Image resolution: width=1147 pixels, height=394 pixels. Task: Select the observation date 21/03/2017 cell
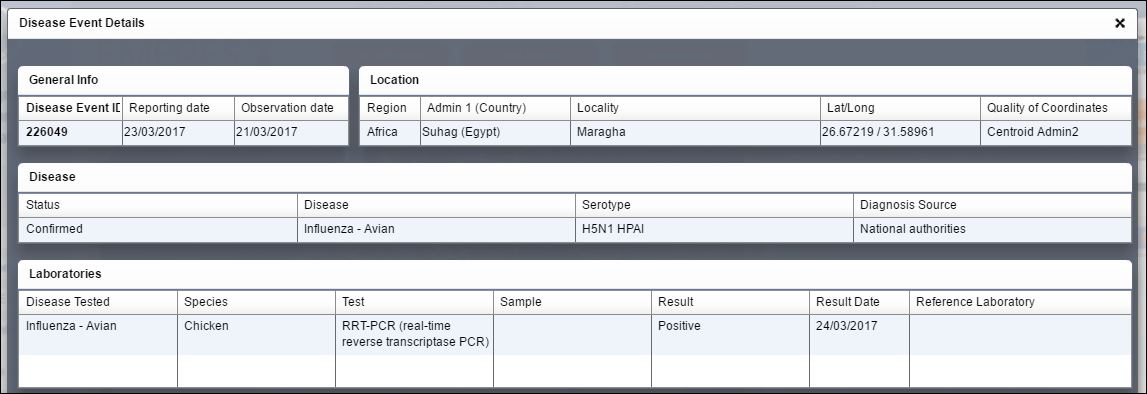click(x=292, y=132)
